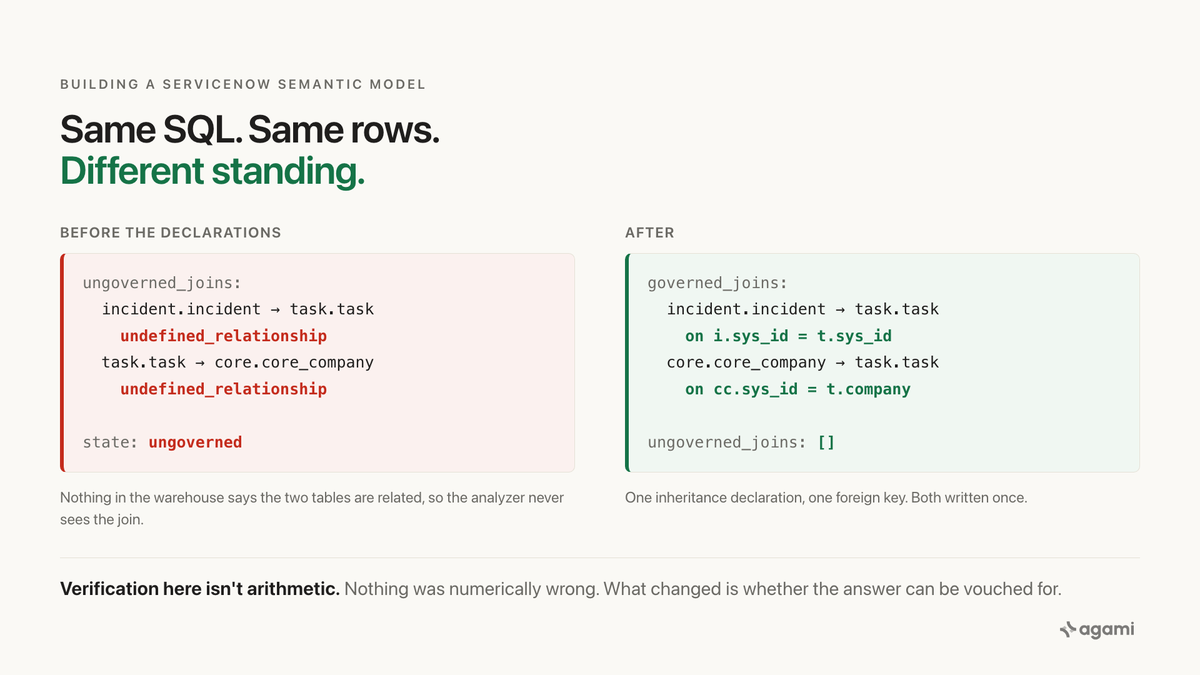The width and height of the screenshot is (1200, 675).
Task: Click the 'Building a ServiceNow Semantic Model' header
Action: pos(243,85)
